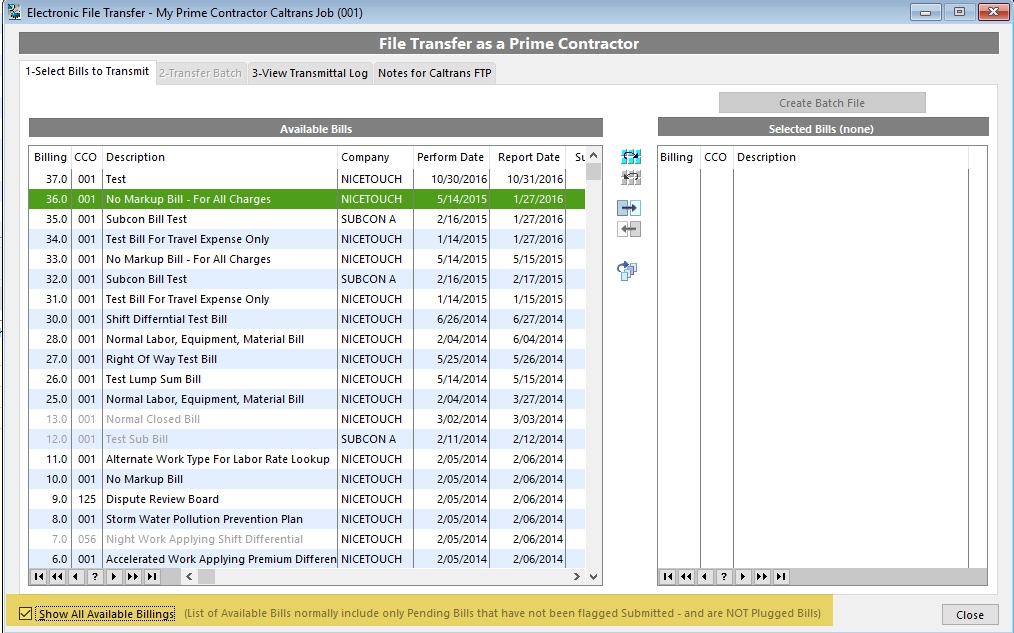The image size is (1014, 633).
Task: Click the vertical scrollbar down arrow of Available Bills
Action: click(x=594, y=577)
